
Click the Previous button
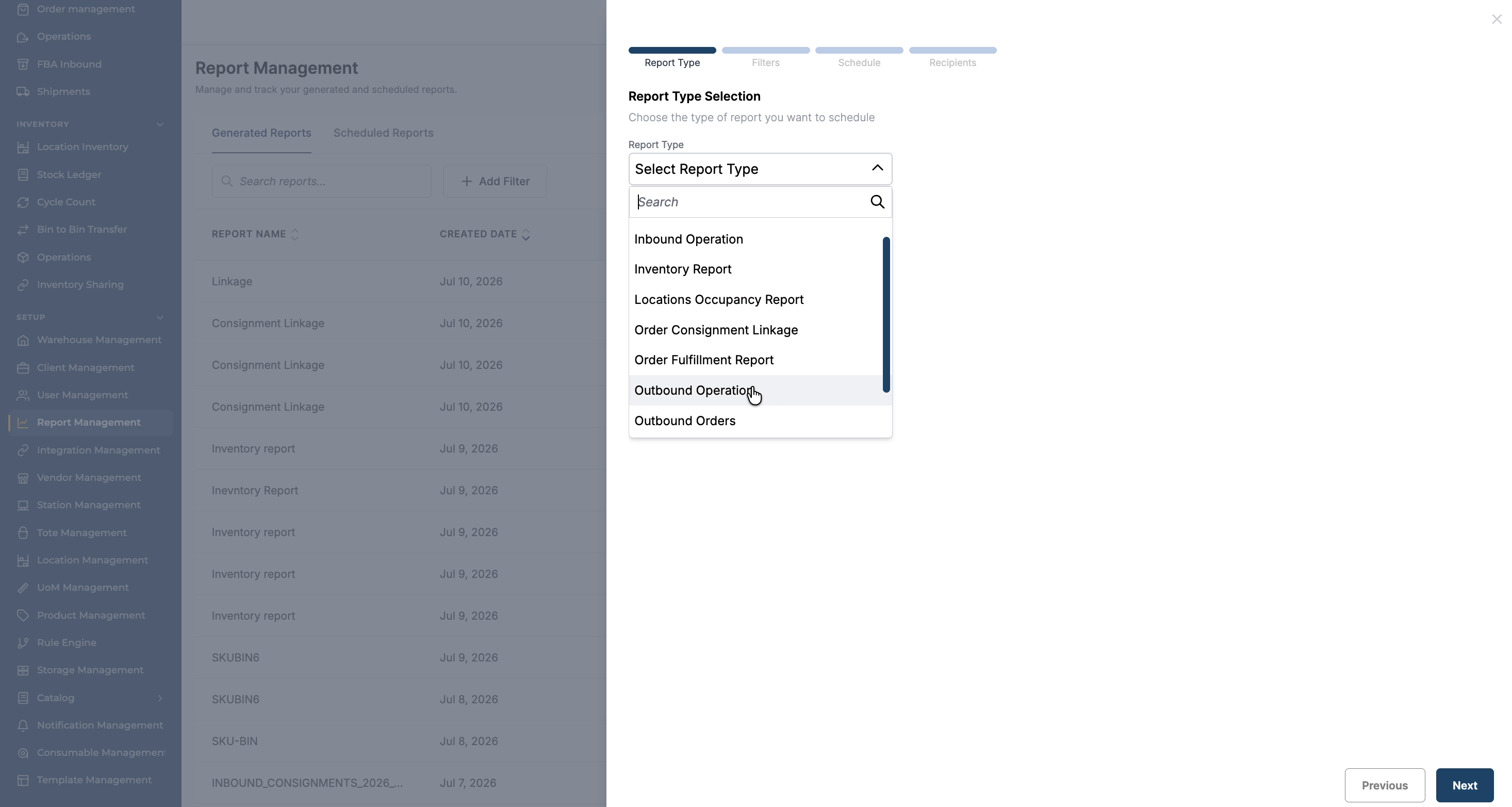1385,785
